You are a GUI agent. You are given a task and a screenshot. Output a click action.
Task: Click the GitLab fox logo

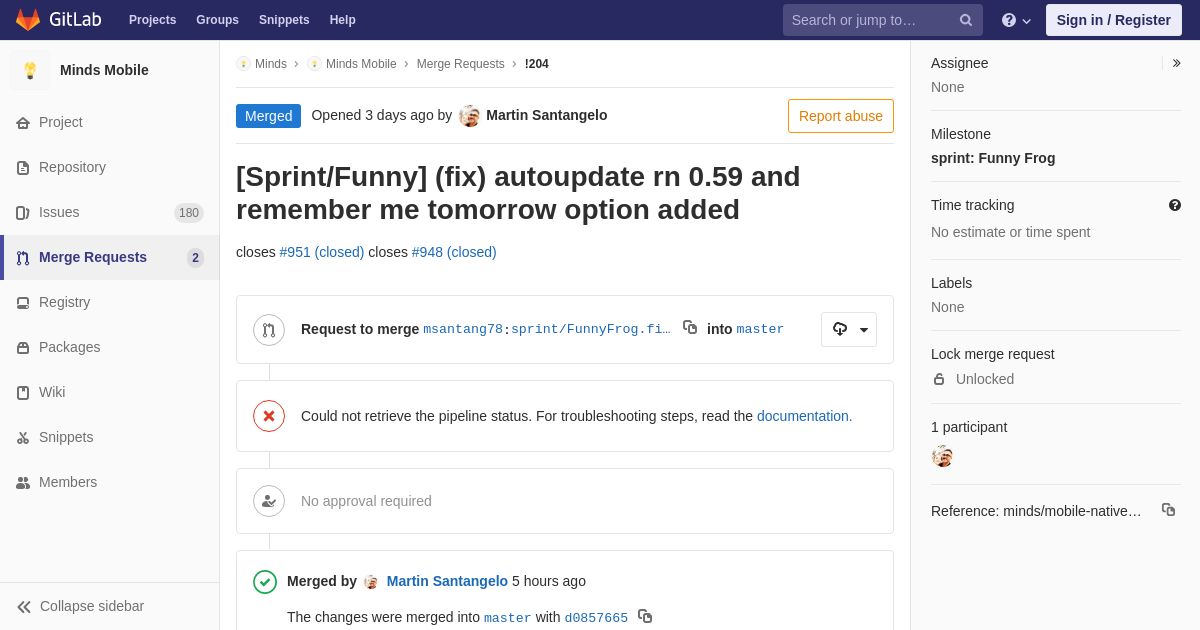[x=28, y=20]
